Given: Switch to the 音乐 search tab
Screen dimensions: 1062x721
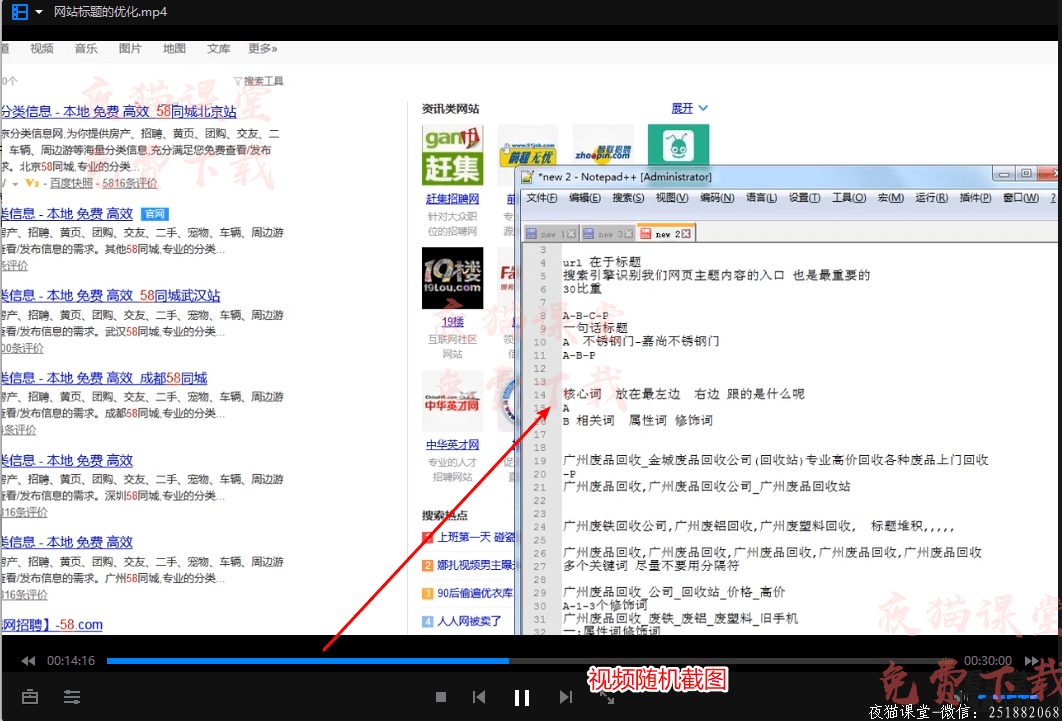Looking at the screenshot, I should (x=86, y=48).
